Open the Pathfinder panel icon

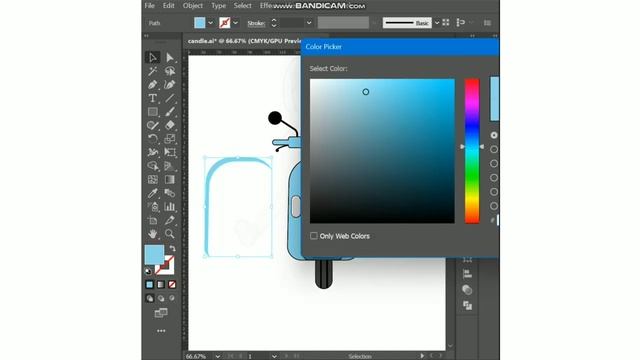(467, 305)
